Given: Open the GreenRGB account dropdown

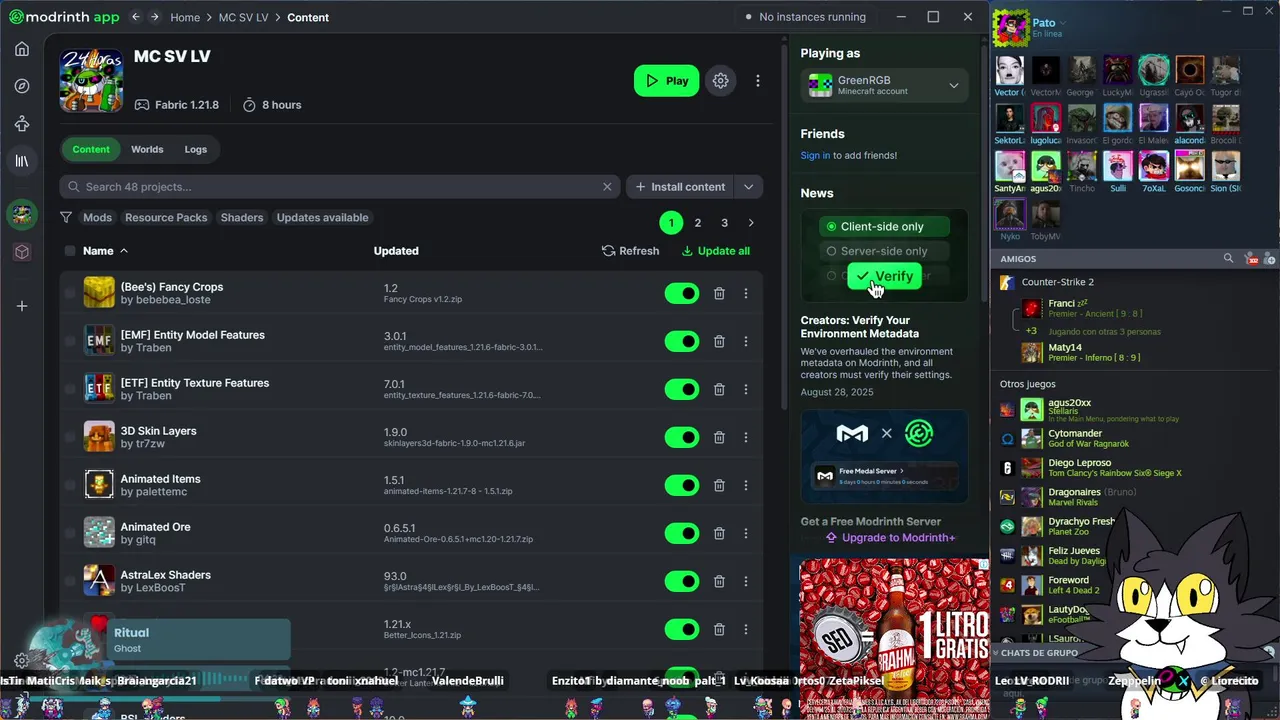Looking at the screenshot, I should coord(884,85).
